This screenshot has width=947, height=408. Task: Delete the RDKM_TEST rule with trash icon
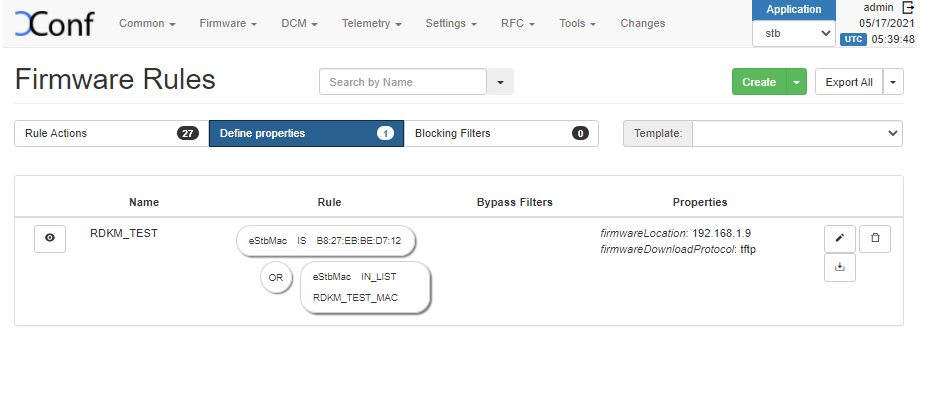pos(875,238)
